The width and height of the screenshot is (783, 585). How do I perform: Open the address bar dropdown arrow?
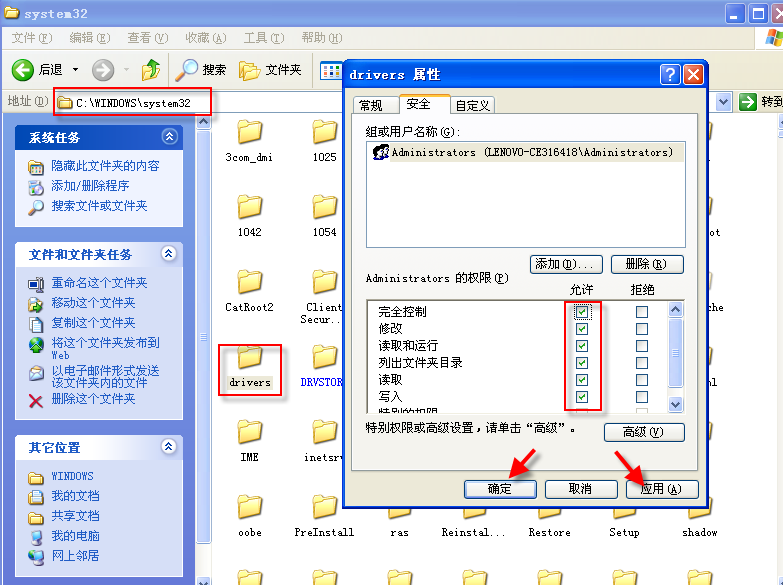723,102
